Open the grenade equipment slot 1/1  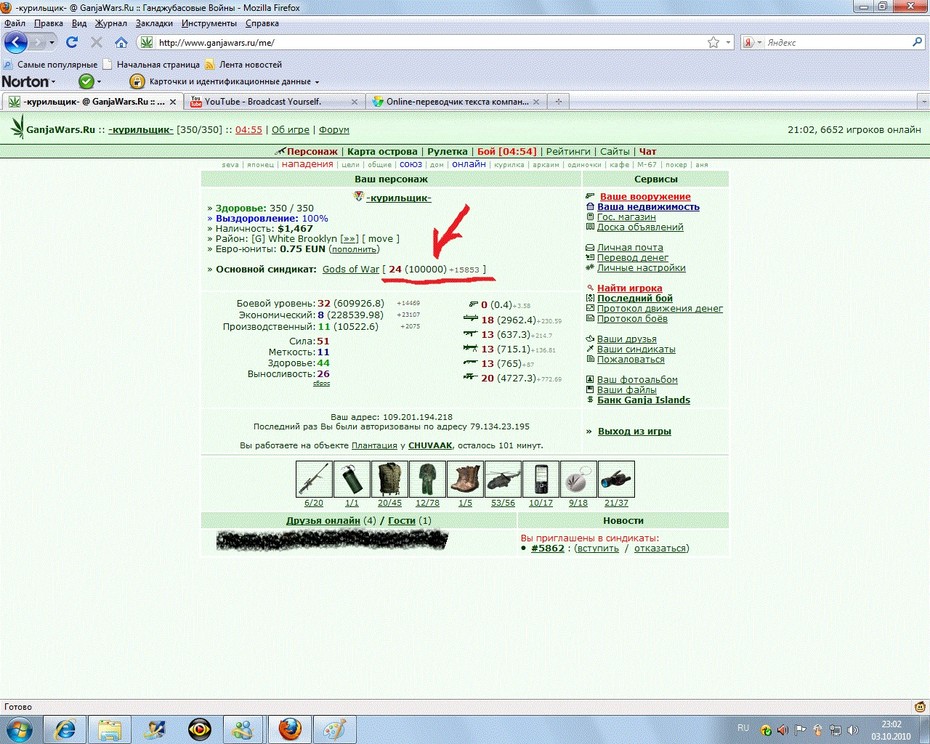352,479
